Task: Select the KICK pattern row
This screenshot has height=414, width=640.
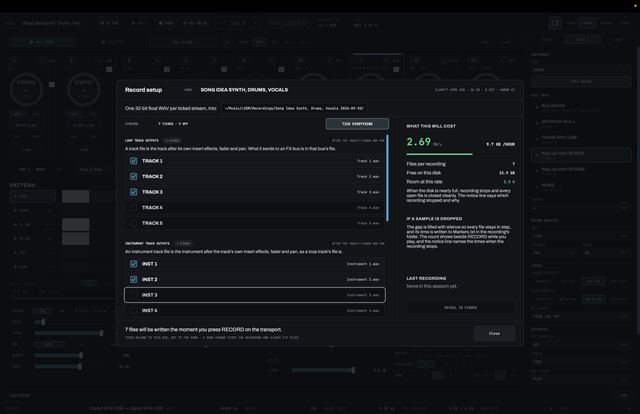Action: [x=32, y=196]
